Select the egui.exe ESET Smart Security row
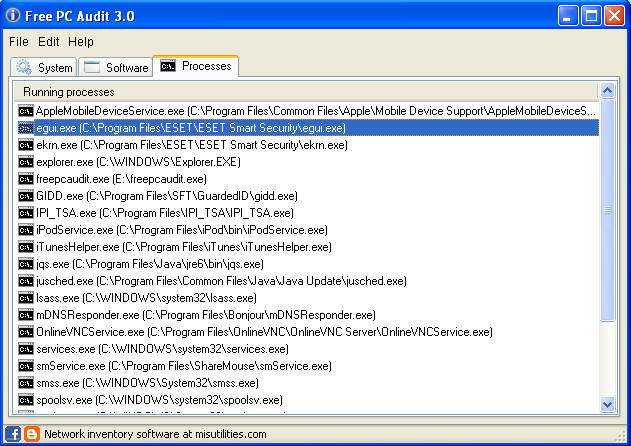 point(308,128)
